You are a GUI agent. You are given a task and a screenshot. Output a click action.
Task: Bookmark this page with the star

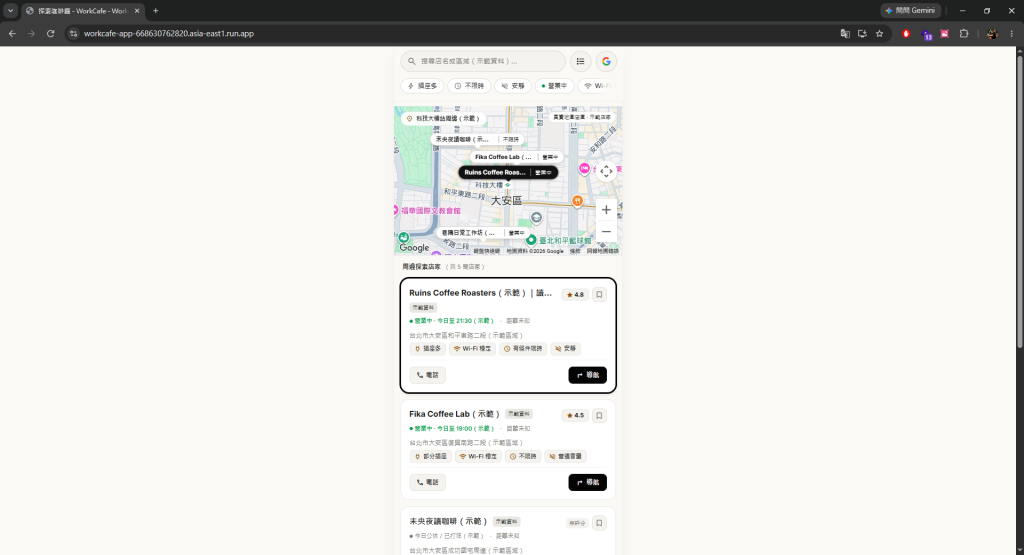pos(880,33)
